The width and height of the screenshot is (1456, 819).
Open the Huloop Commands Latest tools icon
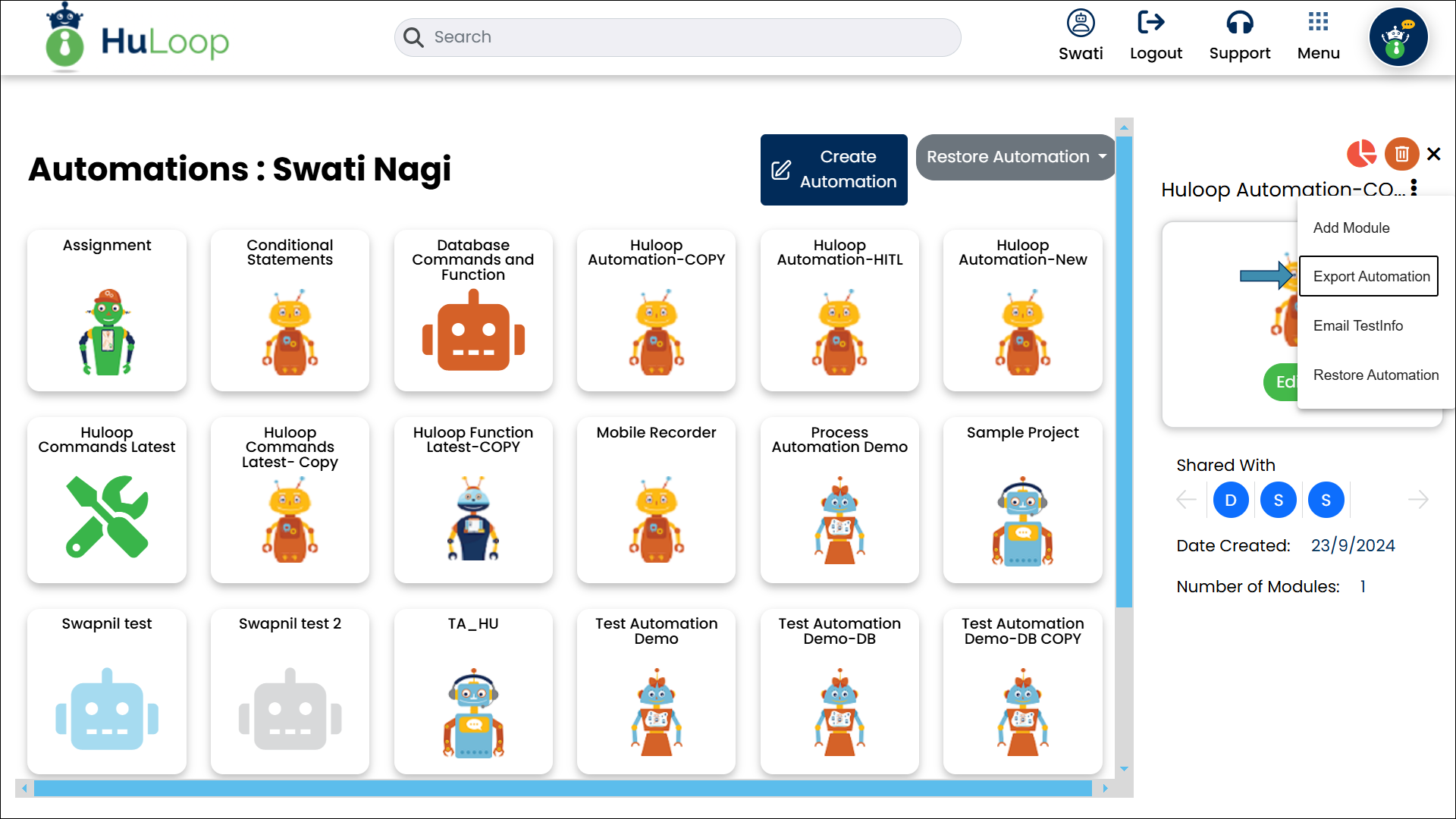coord(107,516)
